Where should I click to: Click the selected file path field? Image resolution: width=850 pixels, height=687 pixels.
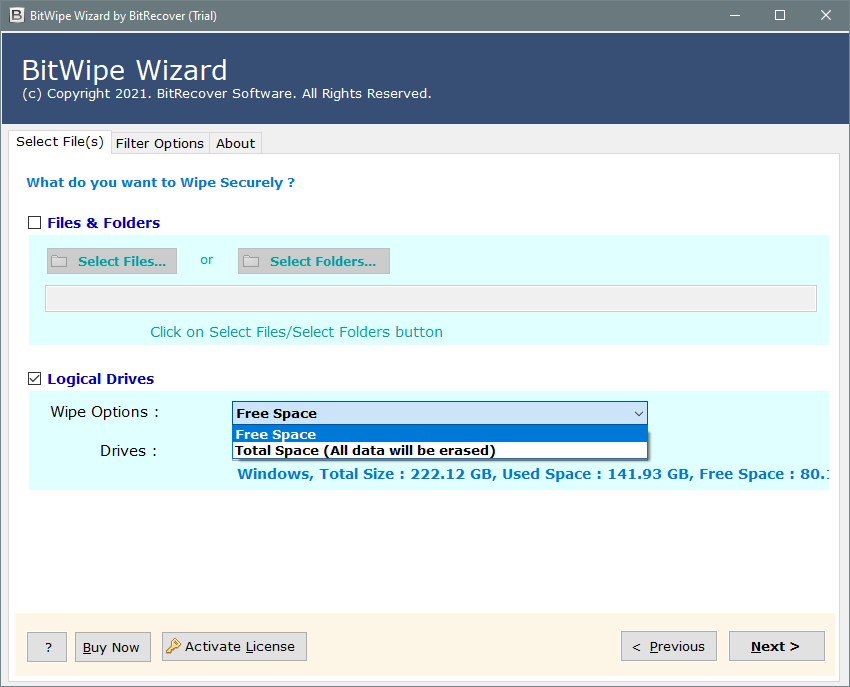(x=431, y=299)
